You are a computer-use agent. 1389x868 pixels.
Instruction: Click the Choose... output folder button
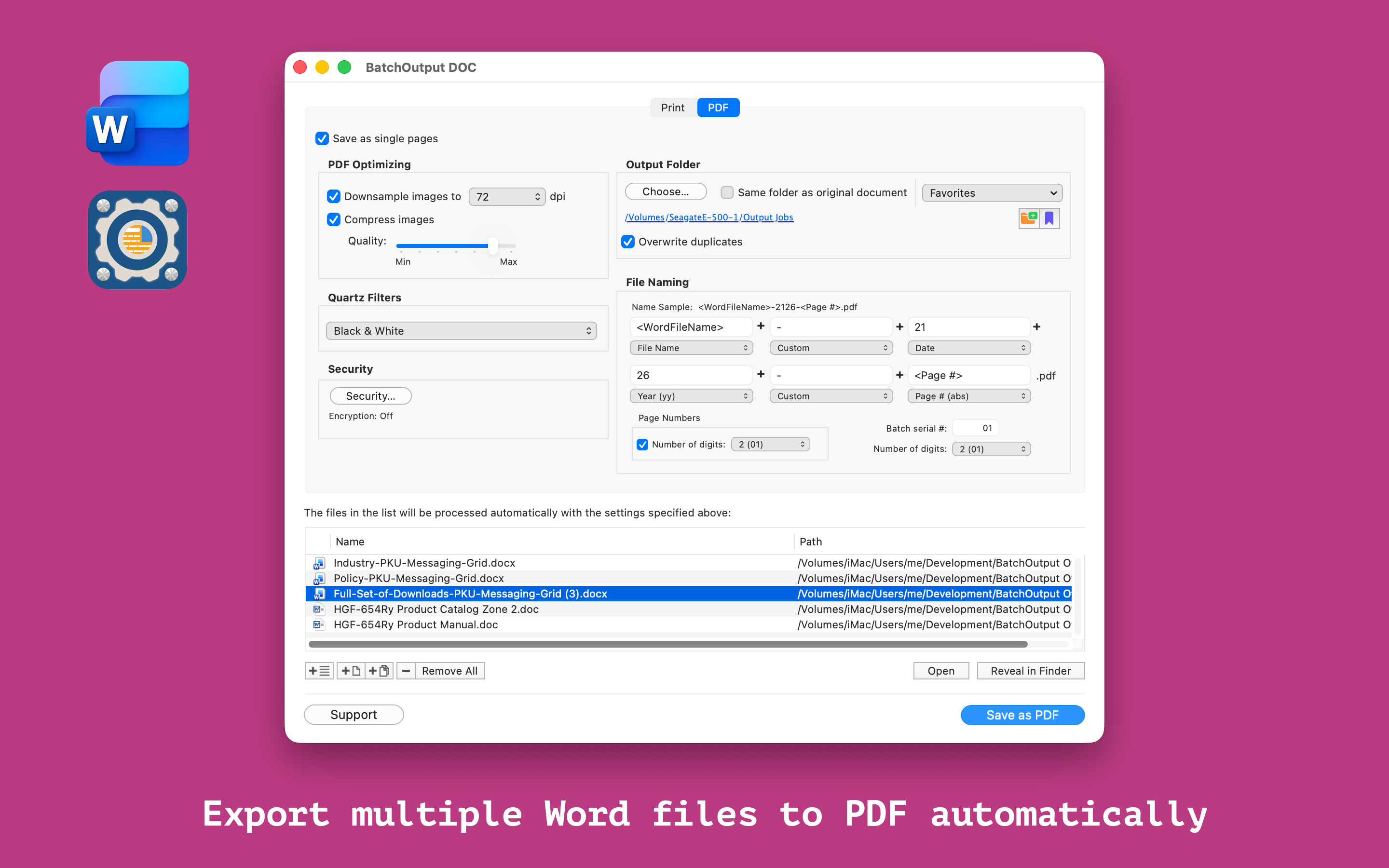[665, 192]
